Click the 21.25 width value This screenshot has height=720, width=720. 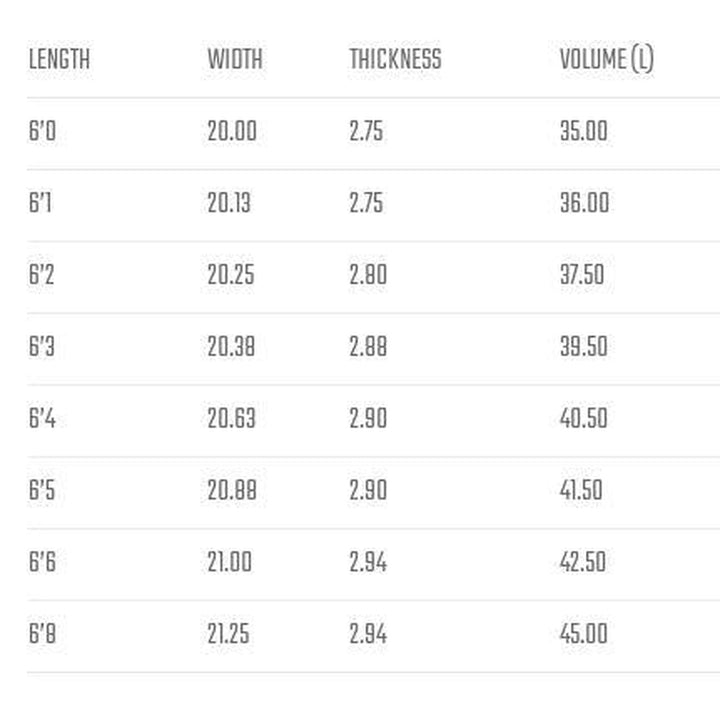[229, 634]
